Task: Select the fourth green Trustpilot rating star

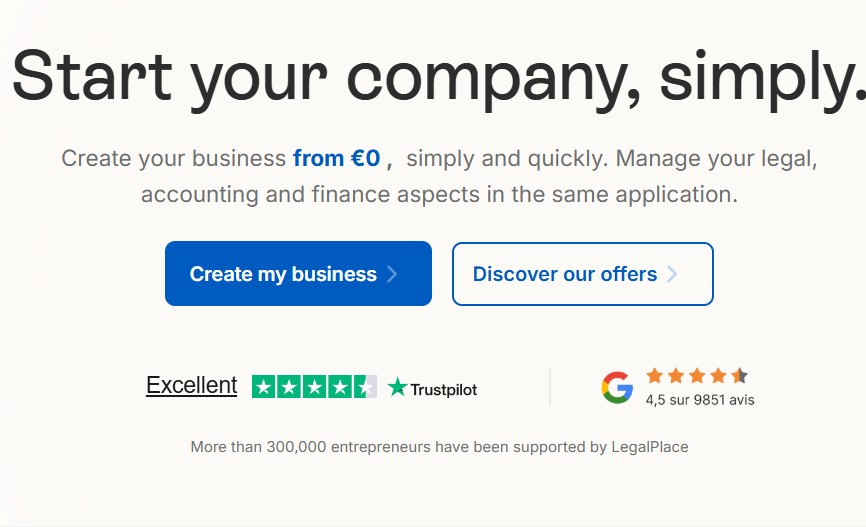Action: (340, 387)
